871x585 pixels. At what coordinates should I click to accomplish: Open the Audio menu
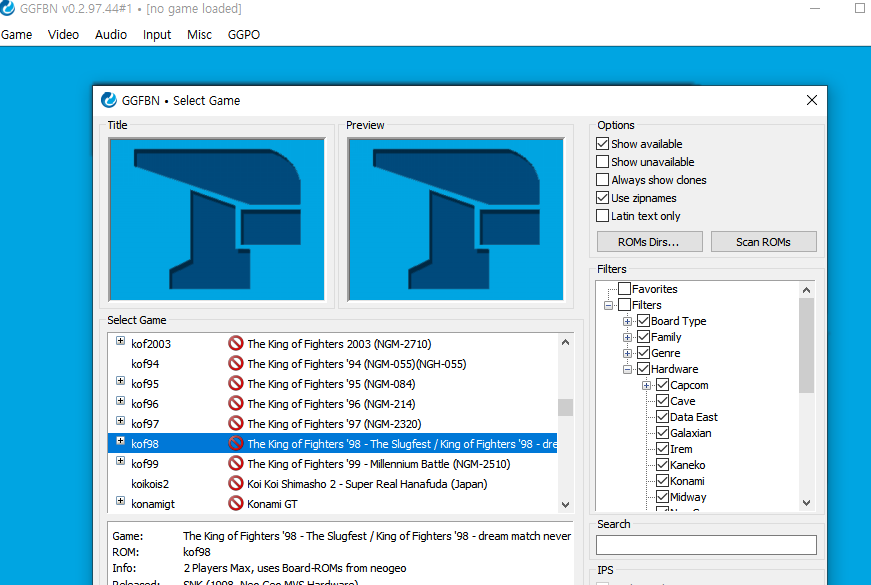pos(111,34)
